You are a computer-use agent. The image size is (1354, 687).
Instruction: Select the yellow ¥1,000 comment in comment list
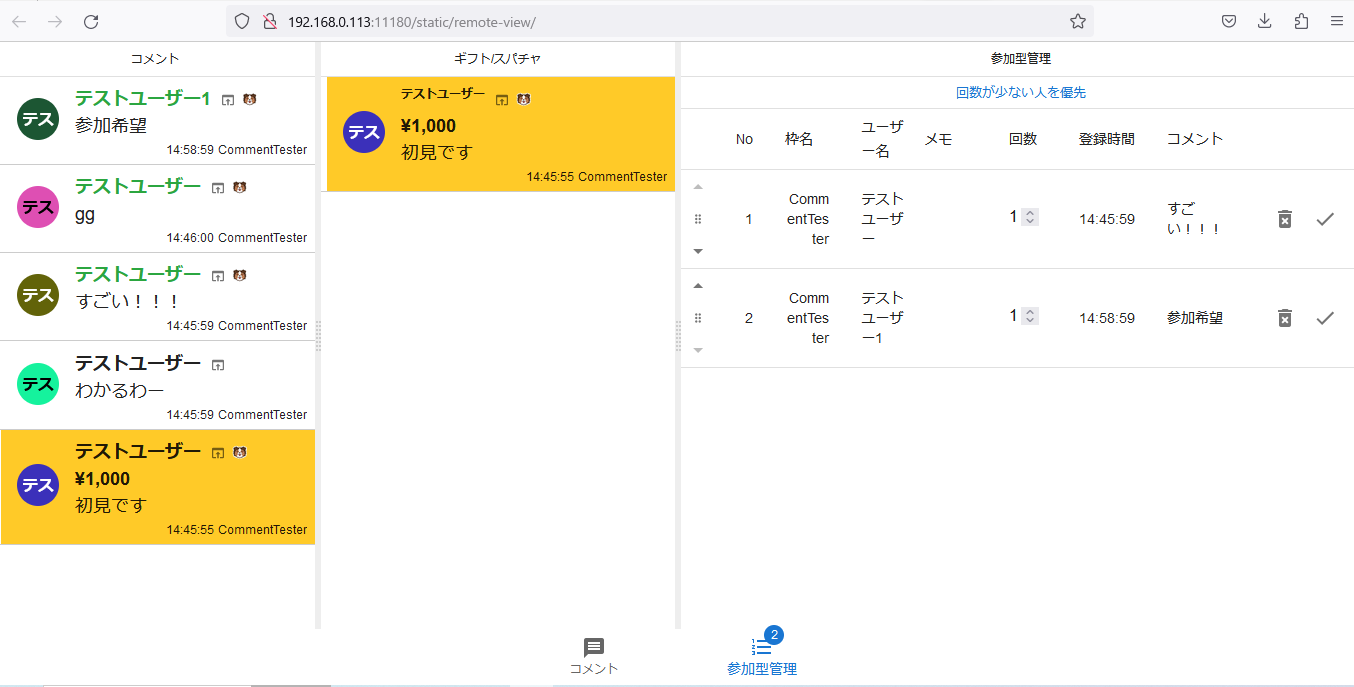[x=158, y=487]
